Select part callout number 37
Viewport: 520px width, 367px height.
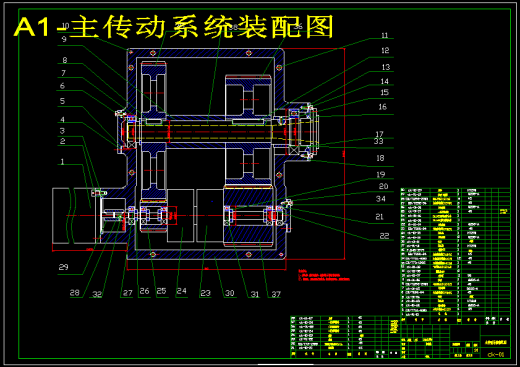click(276, 294)
